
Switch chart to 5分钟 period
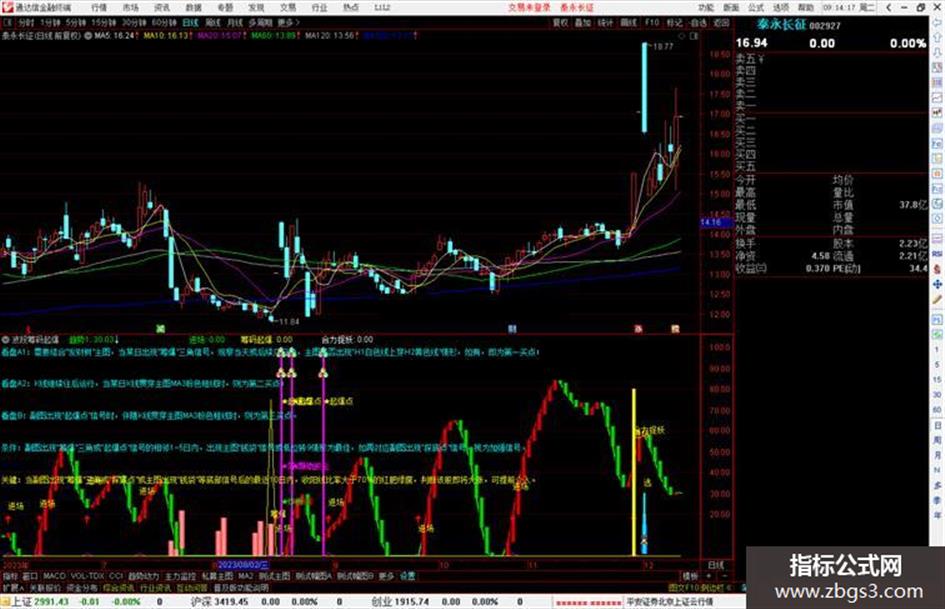coord(75,23)
